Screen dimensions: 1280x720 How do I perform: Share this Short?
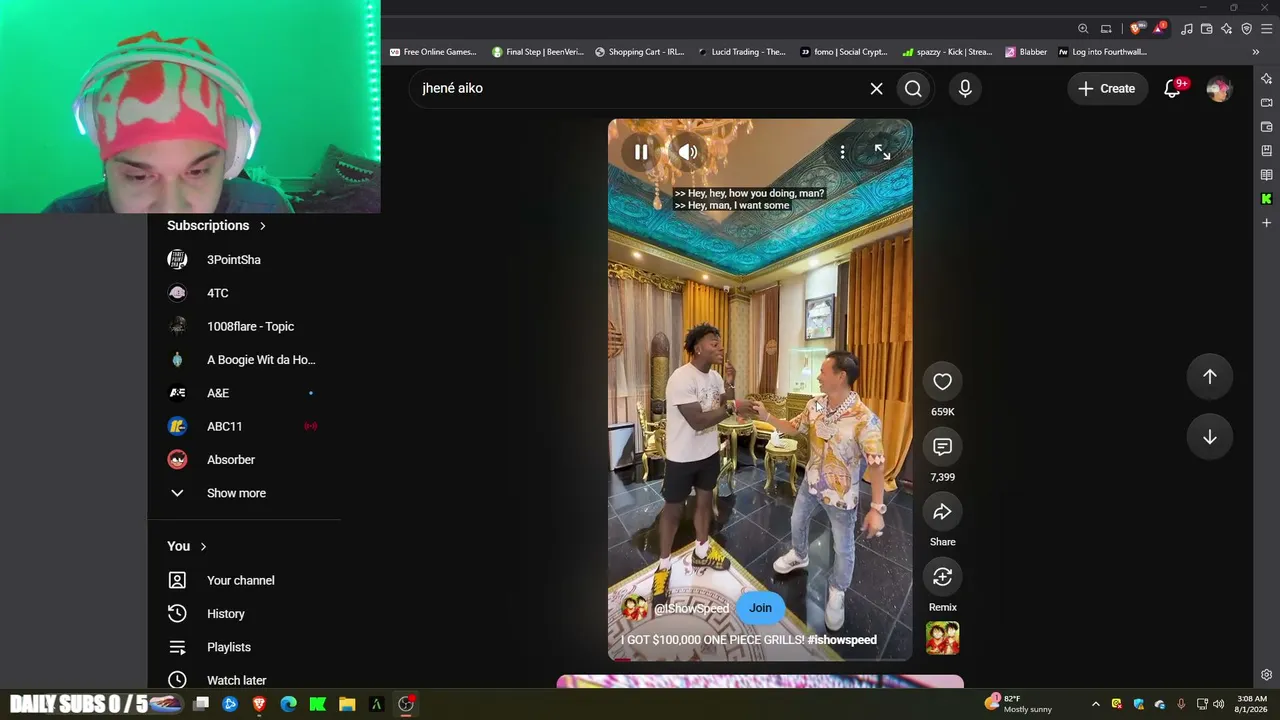(942, 511)
